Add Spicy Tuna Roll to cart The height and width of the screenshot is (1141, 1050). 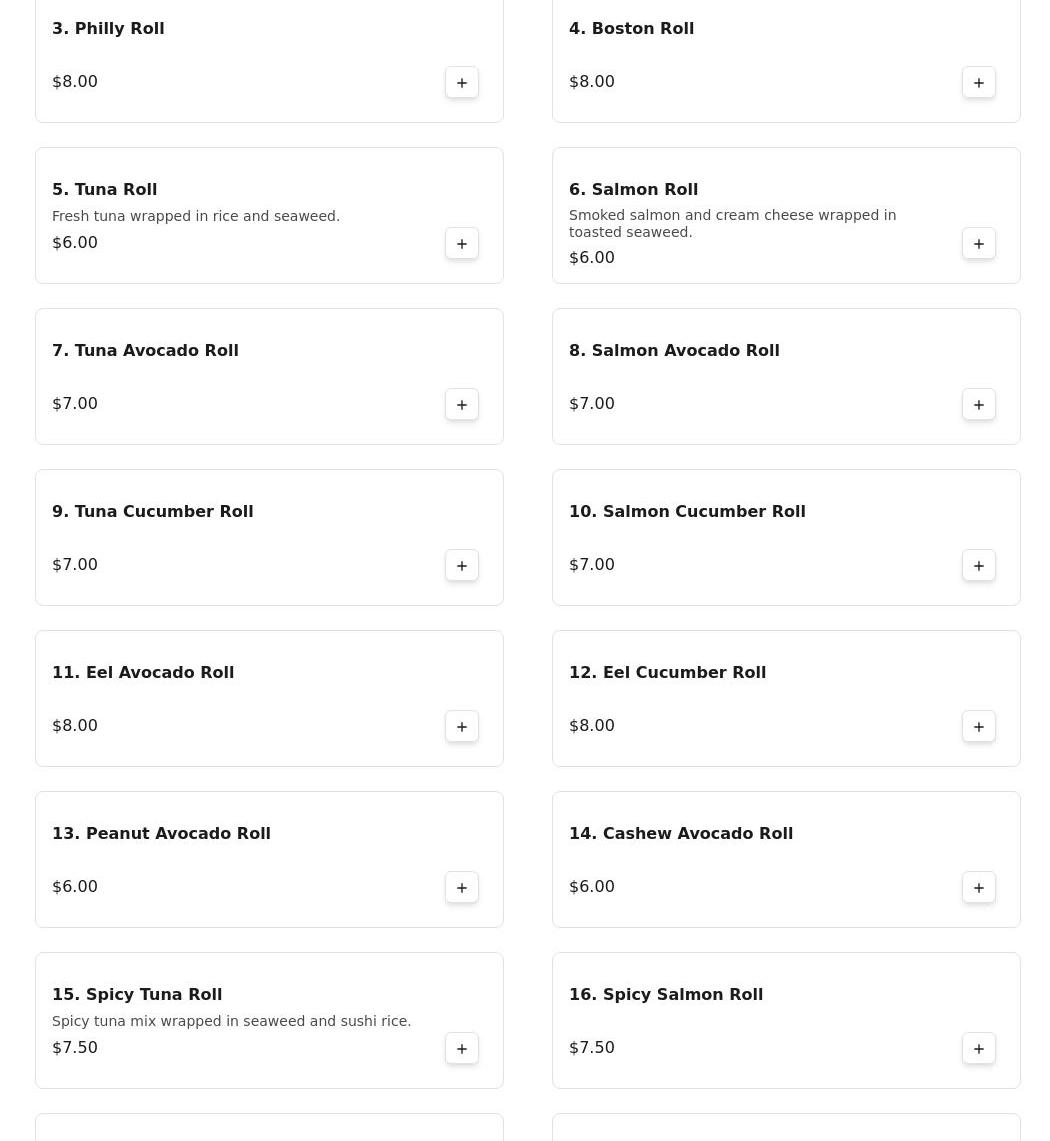[x=462, y=1049]
